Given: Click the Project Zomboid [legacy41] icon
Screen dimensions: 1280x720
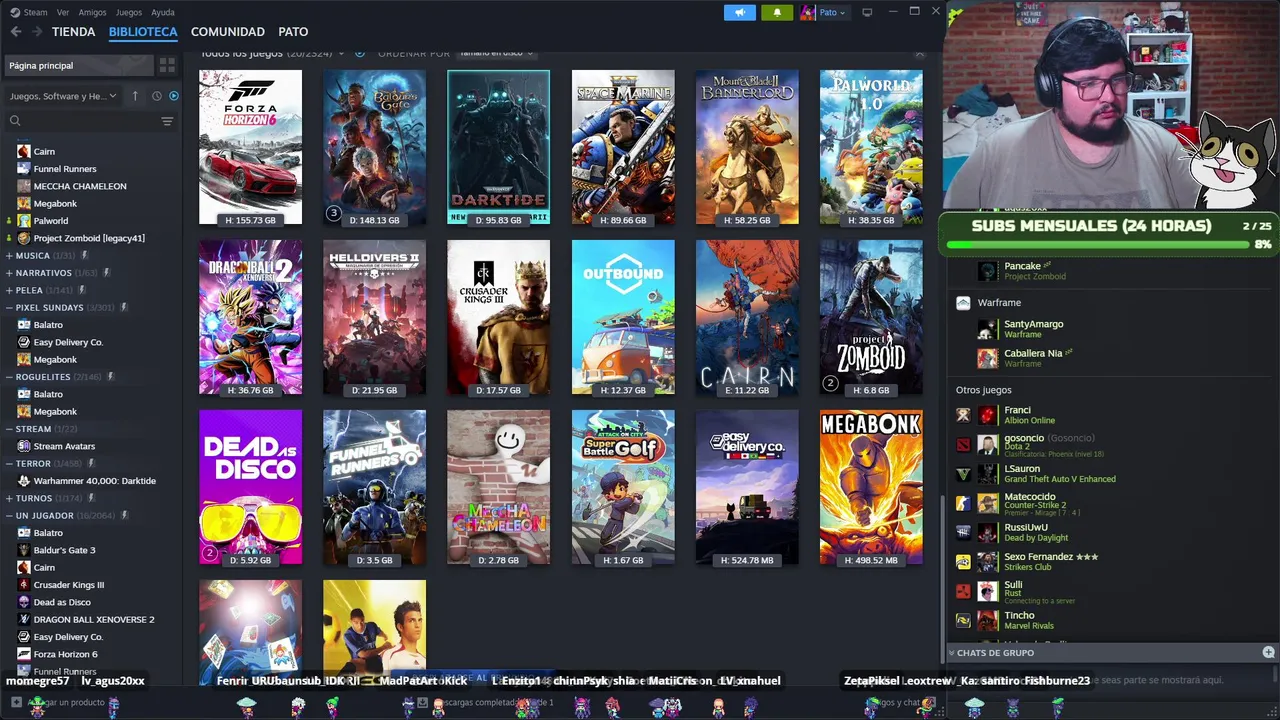Looking at the screenshot, I should (24, 238).
